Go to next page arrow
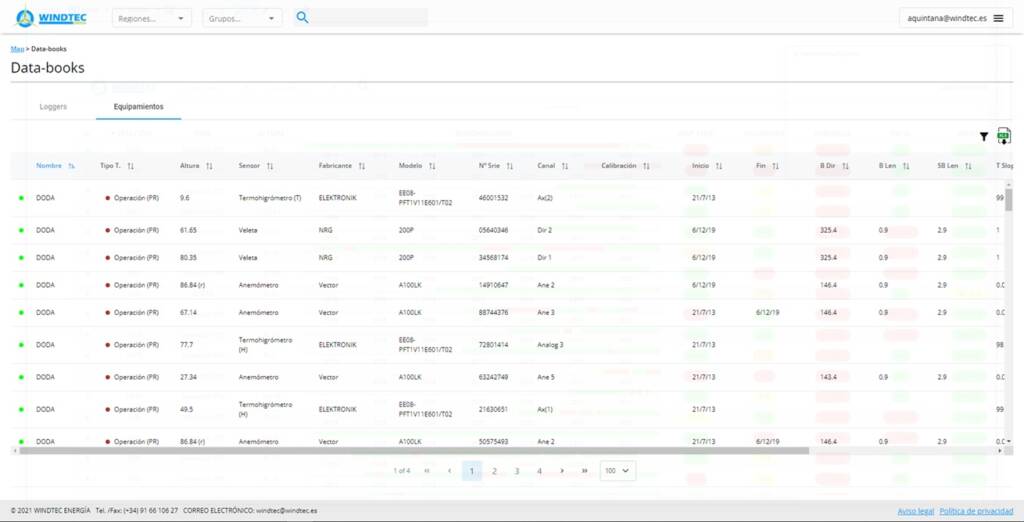This screenshot has height=522, width=1024. [562, 470]
